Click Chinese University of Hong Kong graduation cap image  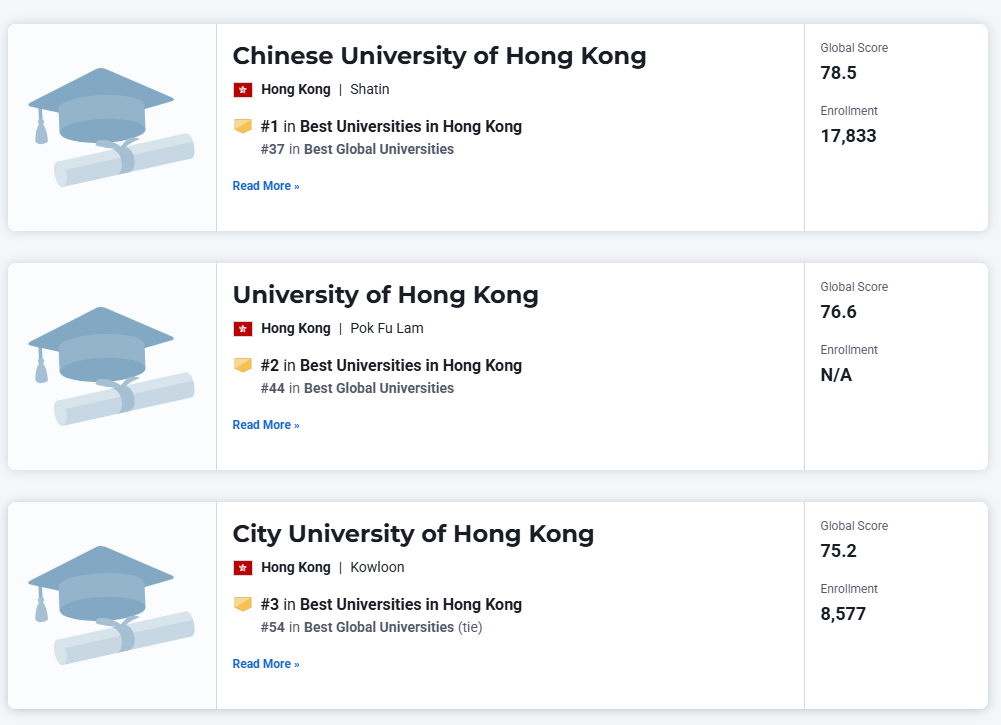pyautogui.click(x=111, y=127)
